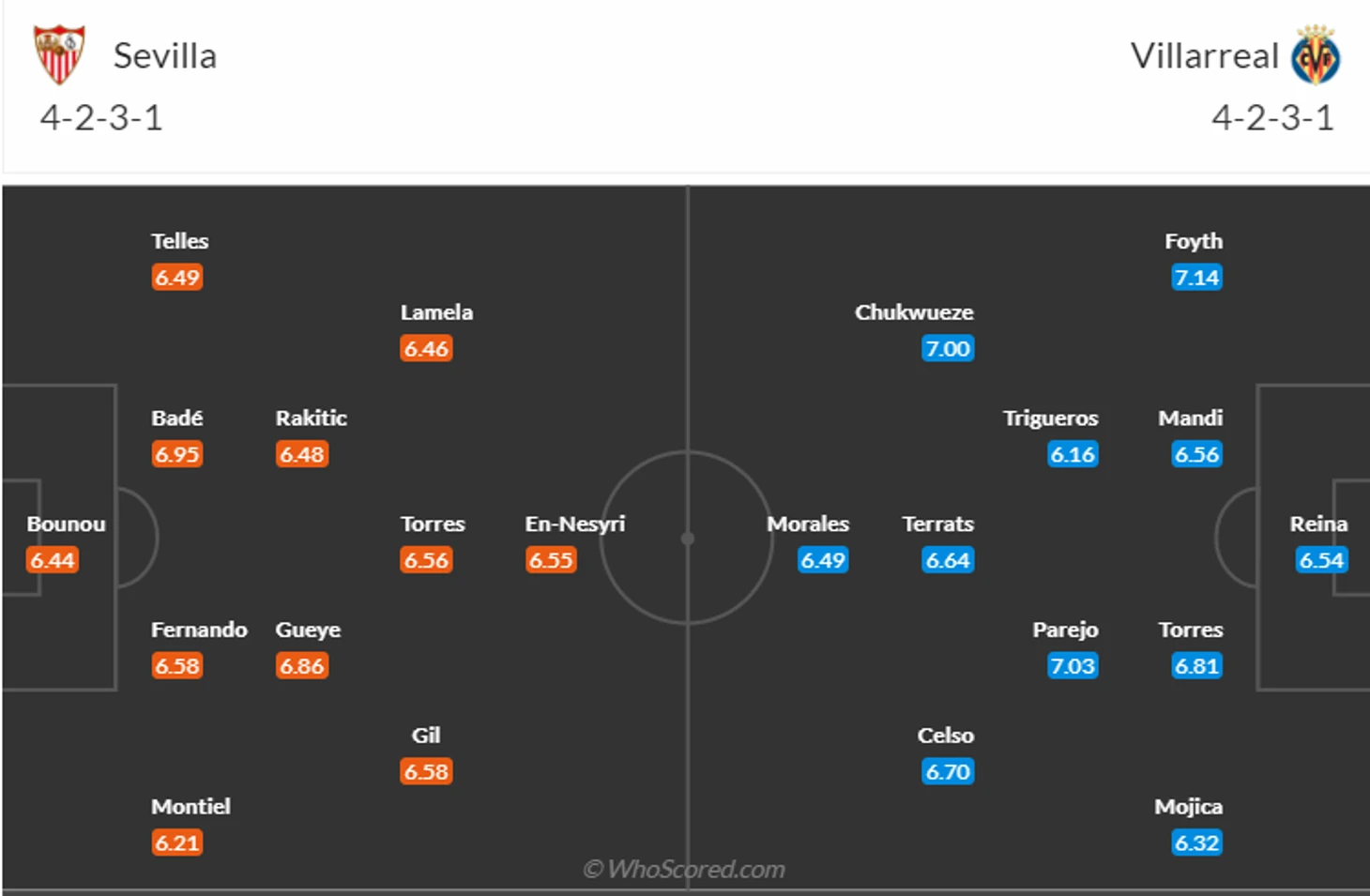Select Telles' 6.49 rating badge
1370x896 pixels.
tap(177, 278)
